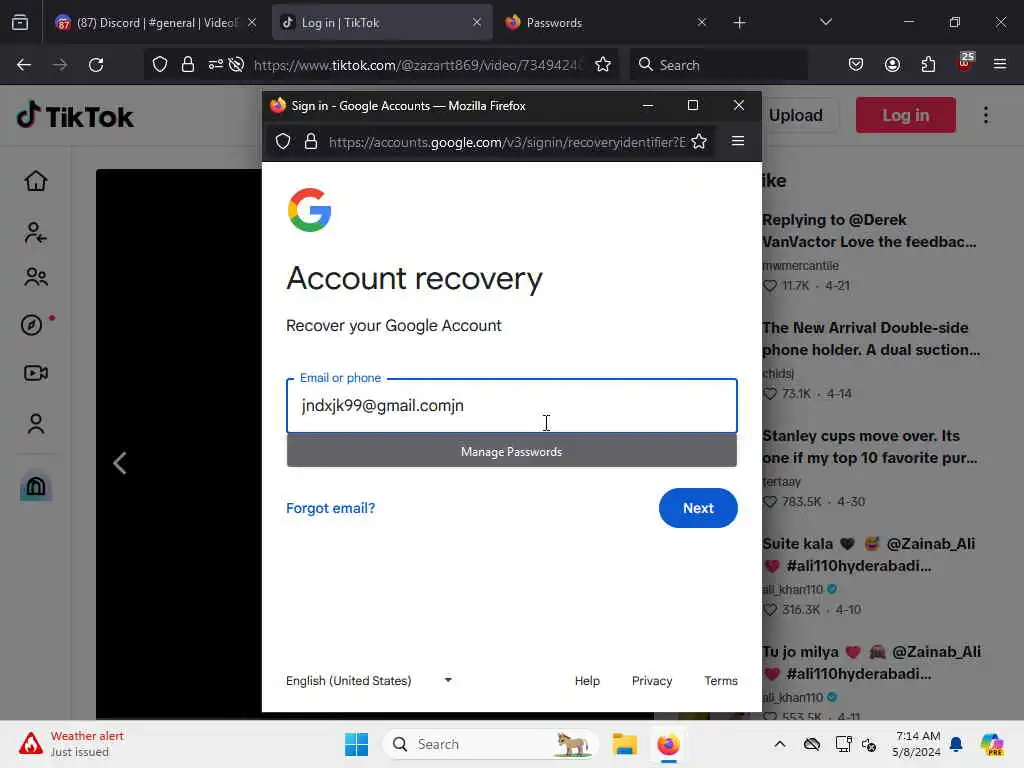Open video "Replying to @Derek VanVactor"
The image size is (1024, 768).
tap(869, 231)
